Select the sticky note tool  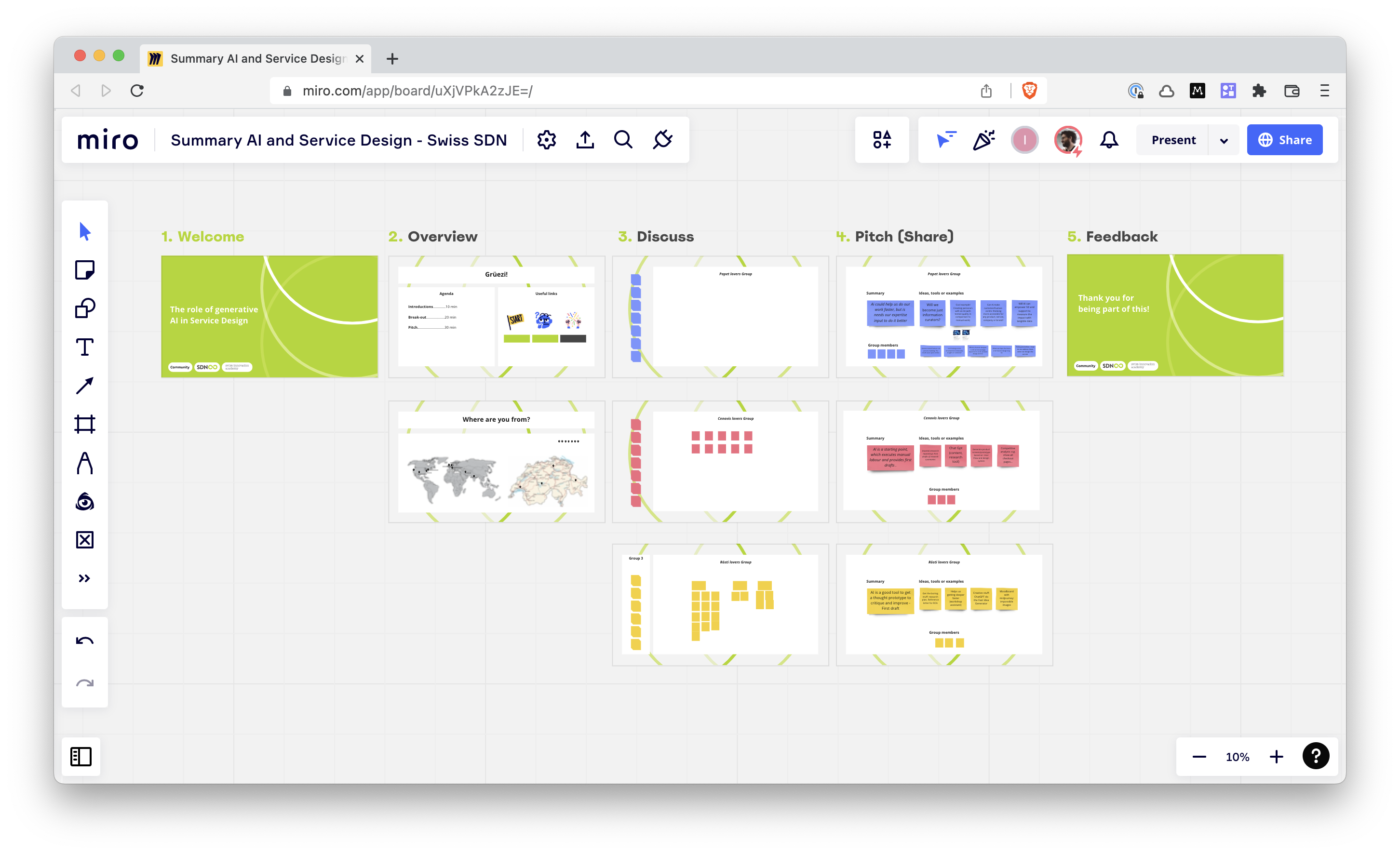pos(85,270)
